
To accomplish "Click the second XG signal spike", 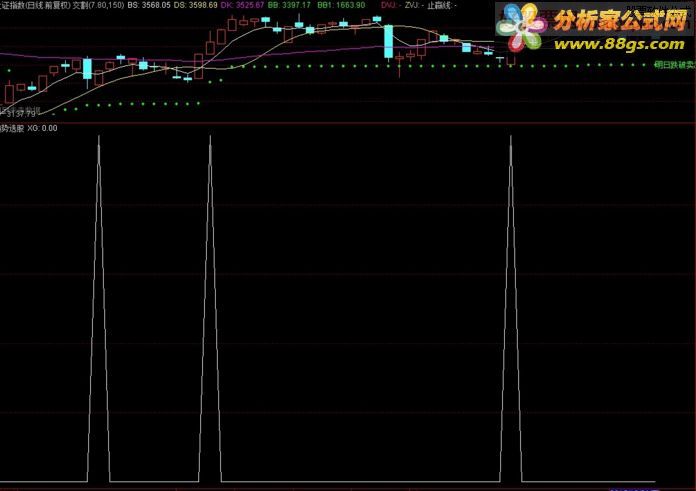I will 210,308.
